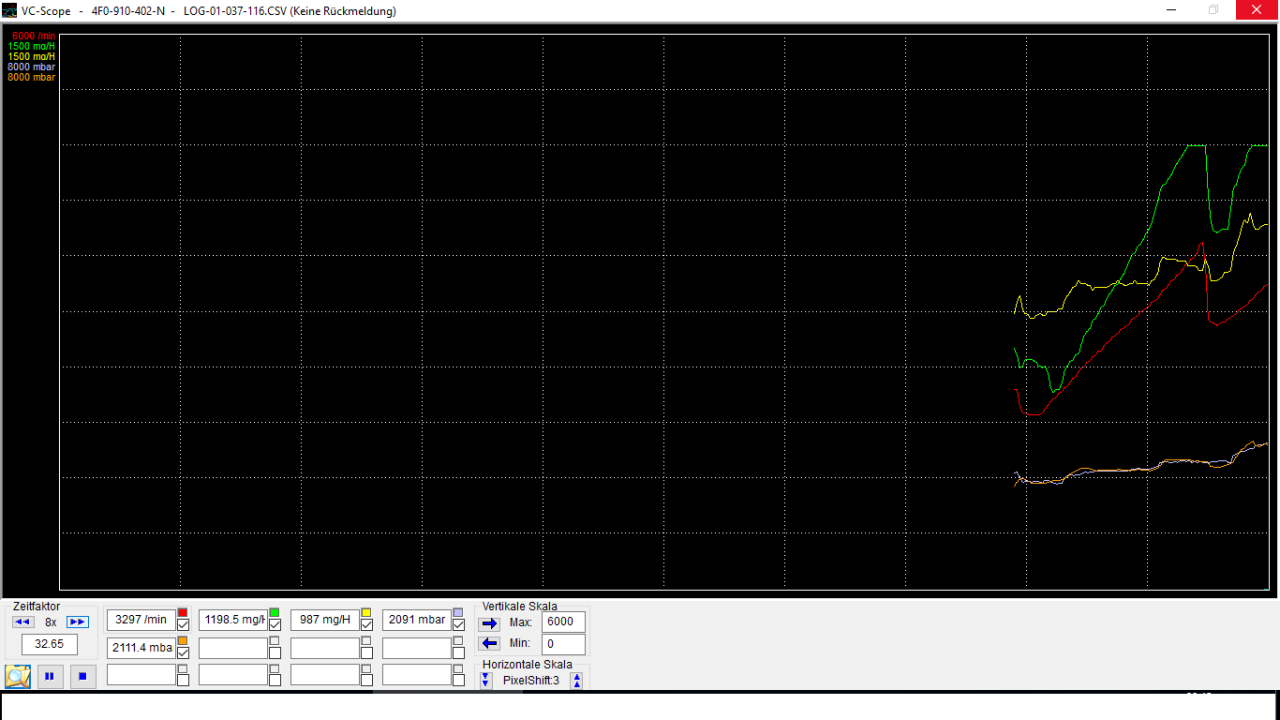The width and height of the screenshot is (1280, 720).
Task: Click the right arrow beside Max scale
Action: pos(490,623)
